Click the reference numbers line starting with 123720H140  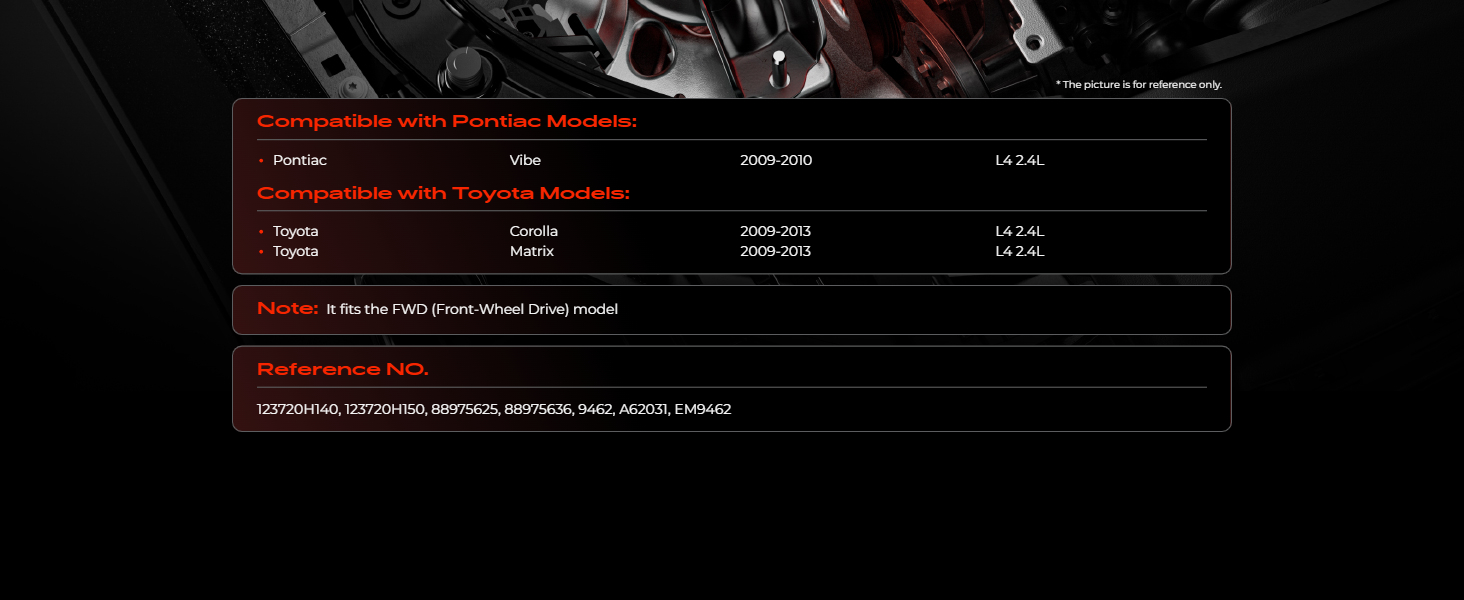[494, 409]
